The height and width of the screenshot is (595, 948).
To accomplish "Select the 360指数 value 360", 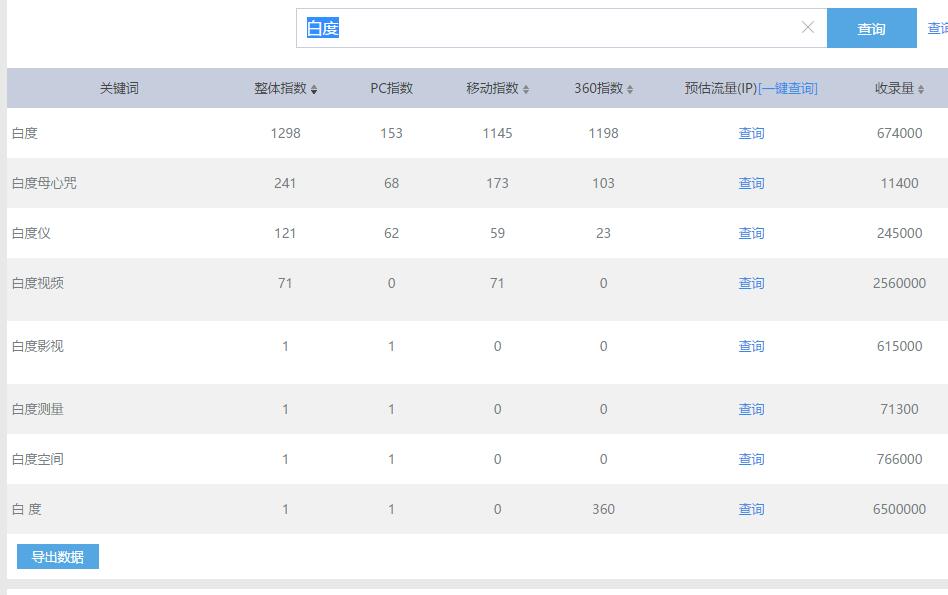I will coord(603,509).
